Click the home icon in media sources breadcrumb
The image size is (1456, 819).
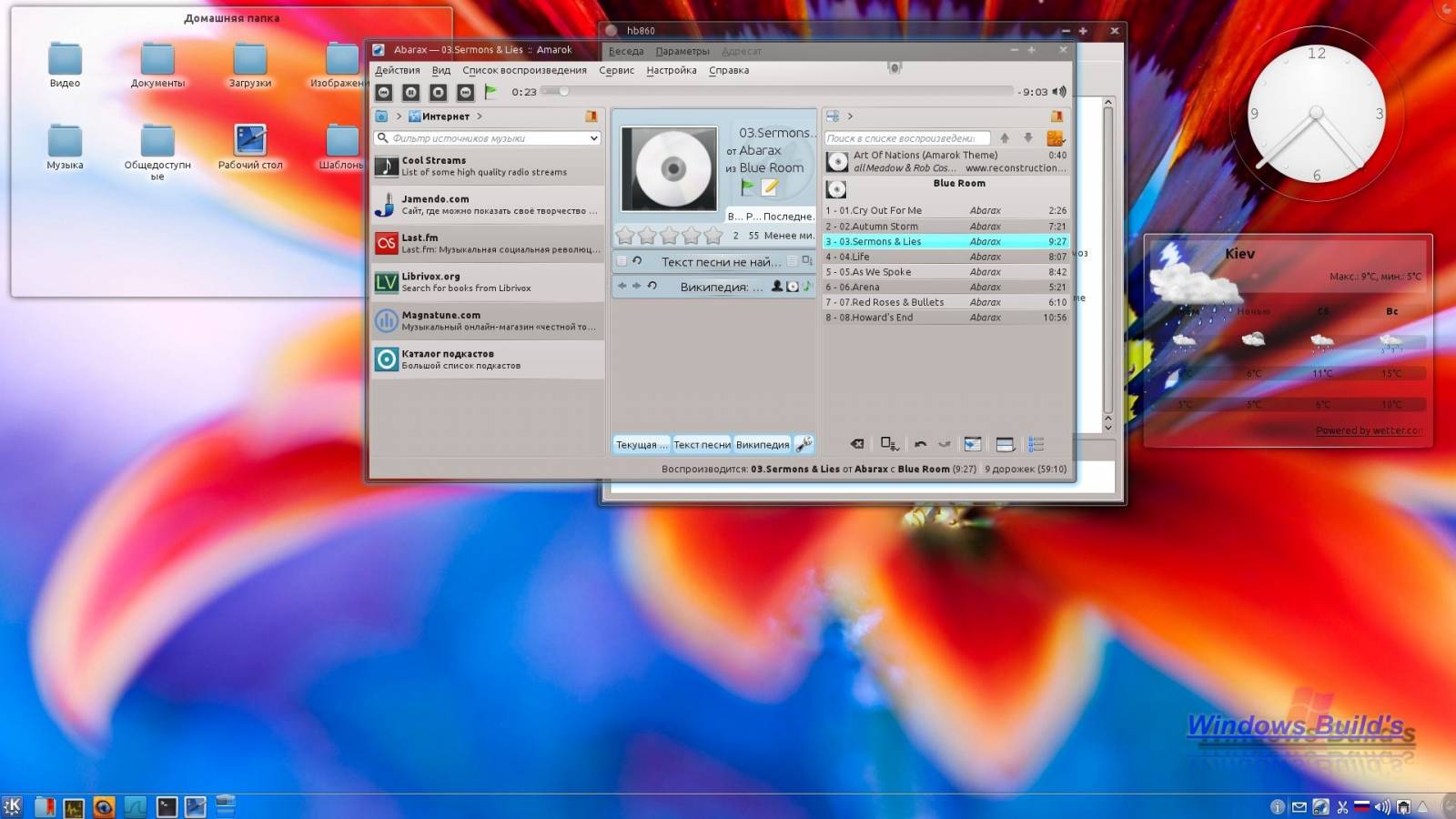[382, 116]
